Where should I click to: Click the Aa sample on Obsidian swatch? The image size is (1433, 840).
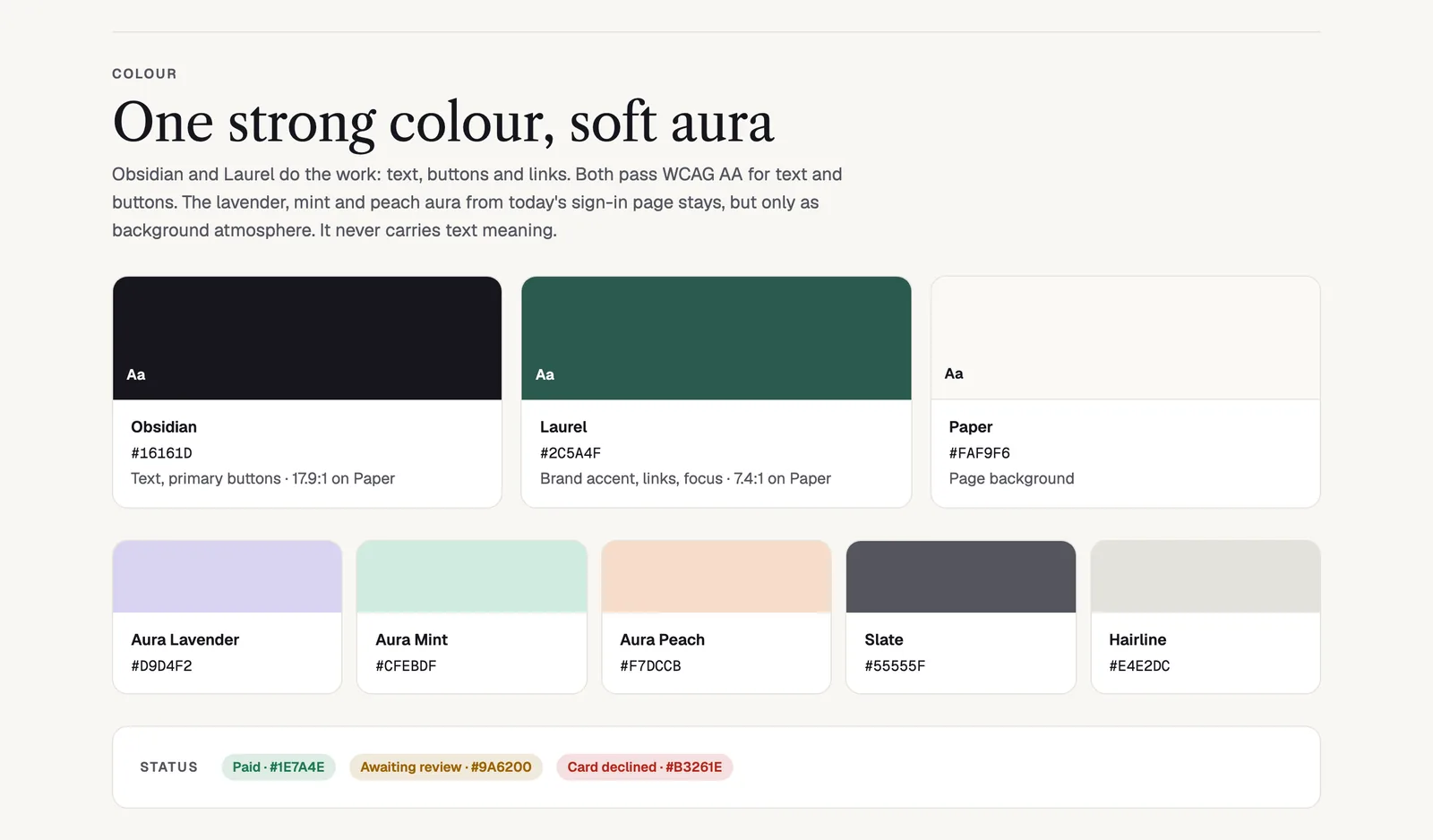(x=136, y=374)
